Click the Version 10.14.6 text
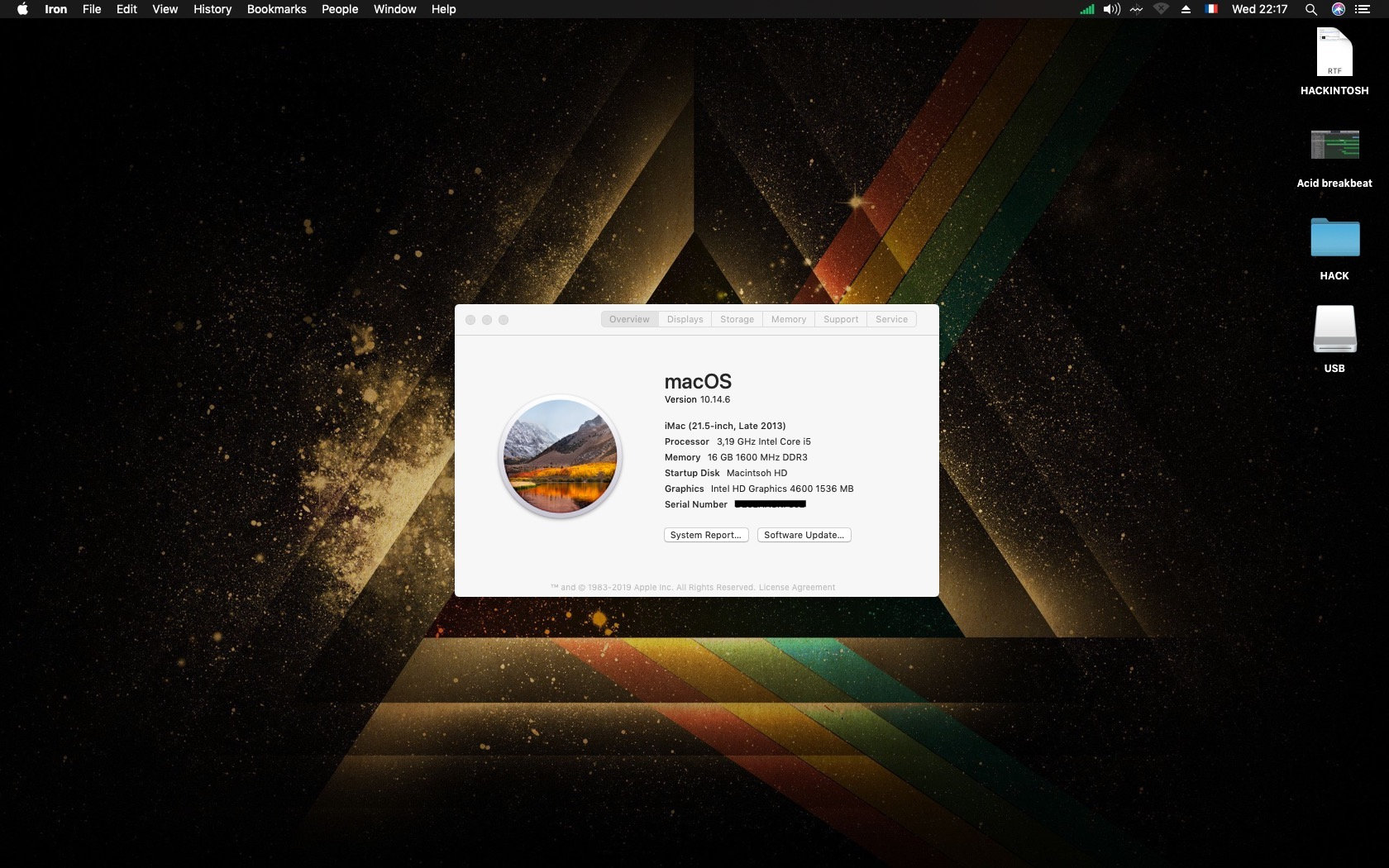This screenshot has height=868, width=1389. (x=698, y=399)
